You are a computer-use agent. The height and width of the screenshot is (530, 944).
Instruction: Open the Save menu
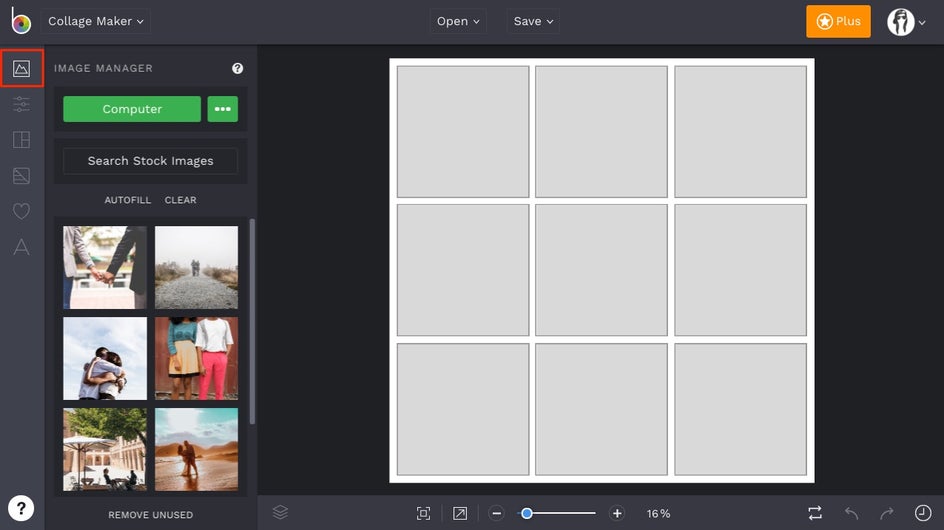(x=533, y=21)
